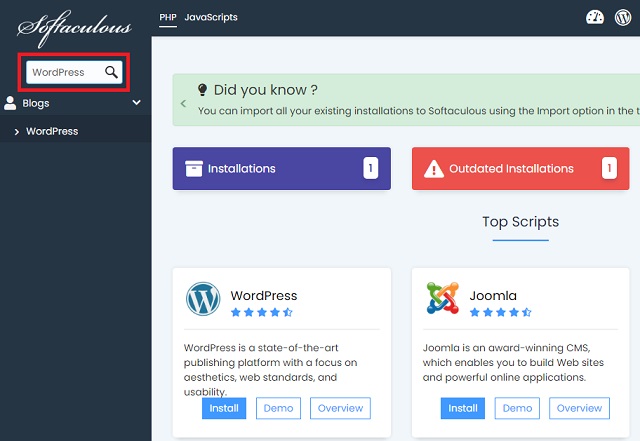
Task: Select WordPress in the Blogs sidebar list
Action: click(x=52, y=131)
